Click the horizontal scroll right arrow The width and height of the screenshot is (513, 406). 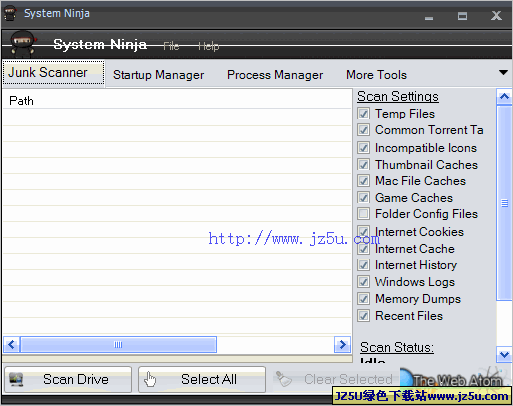point(342,344)
